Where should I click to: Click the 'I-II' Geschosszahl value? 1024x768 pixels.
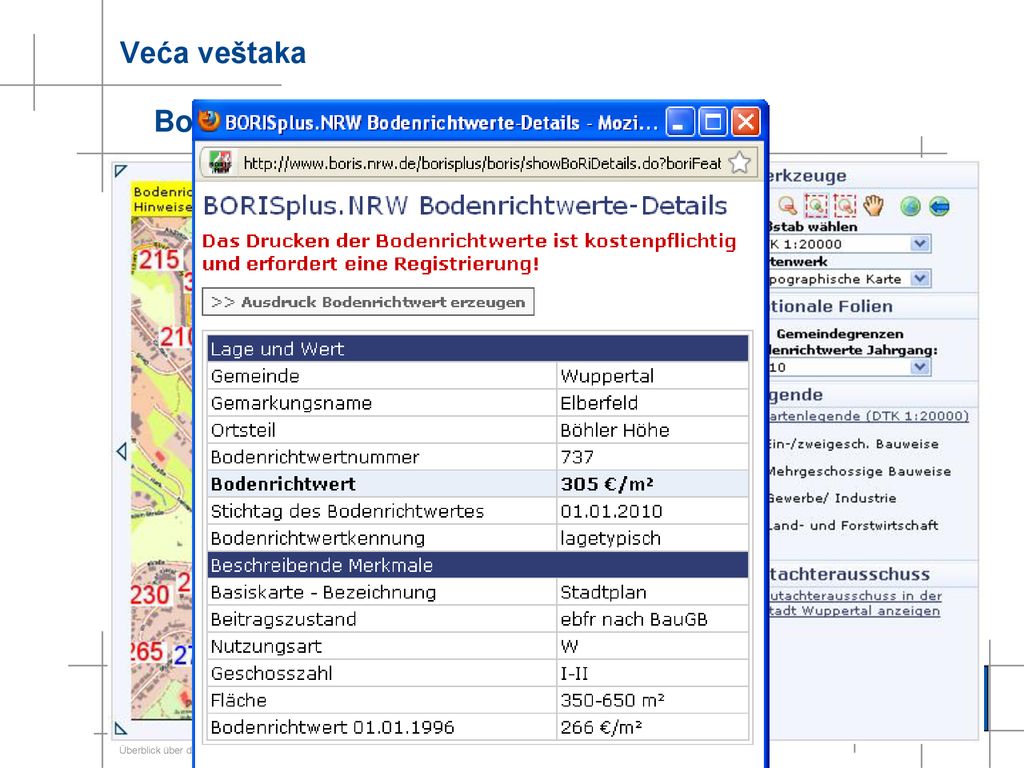pos(652,673)
